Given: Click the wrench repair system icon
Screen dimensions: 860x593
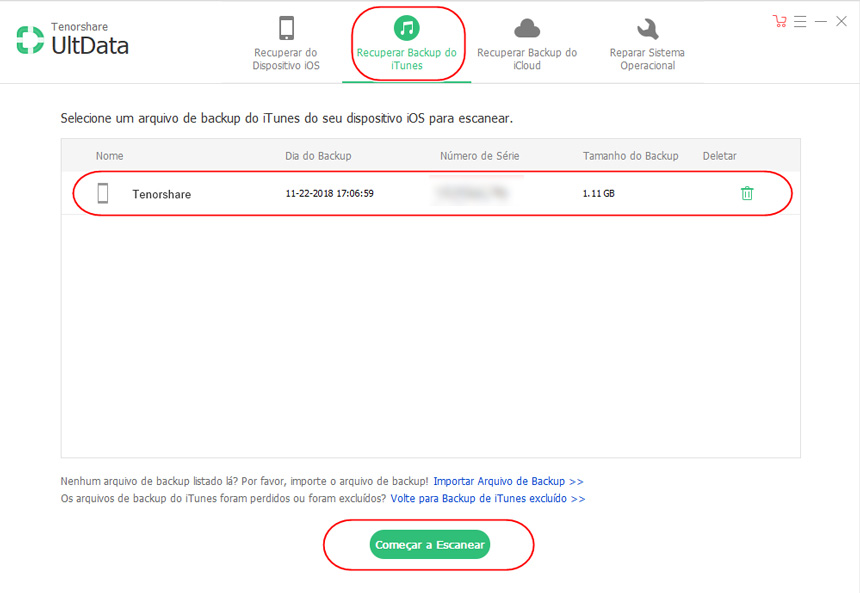Looking at the screenshot, I should (647, 29).
